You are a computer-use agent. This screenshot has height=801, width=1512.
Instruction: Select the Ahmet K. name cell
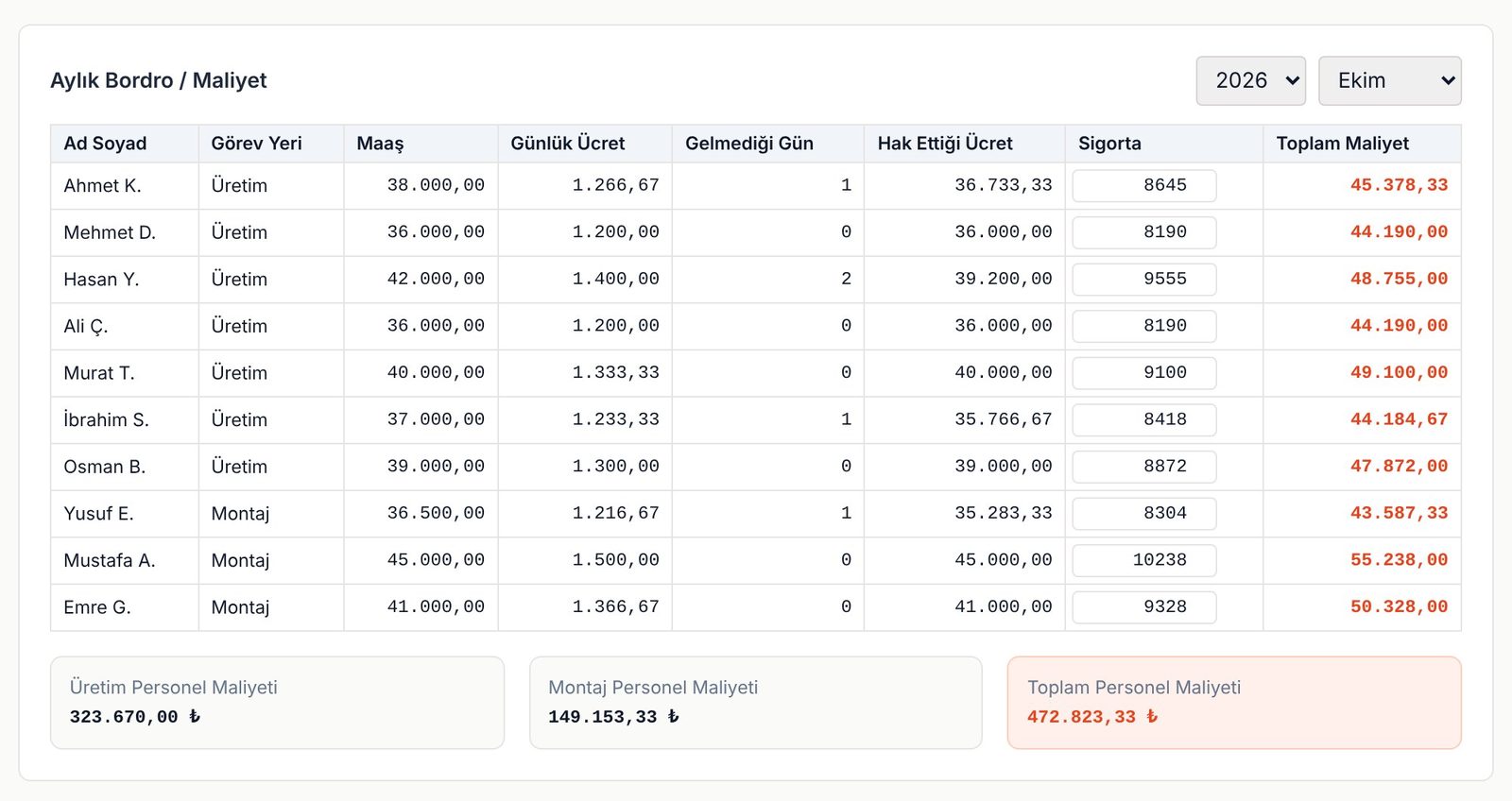click(x=125, y=186)
